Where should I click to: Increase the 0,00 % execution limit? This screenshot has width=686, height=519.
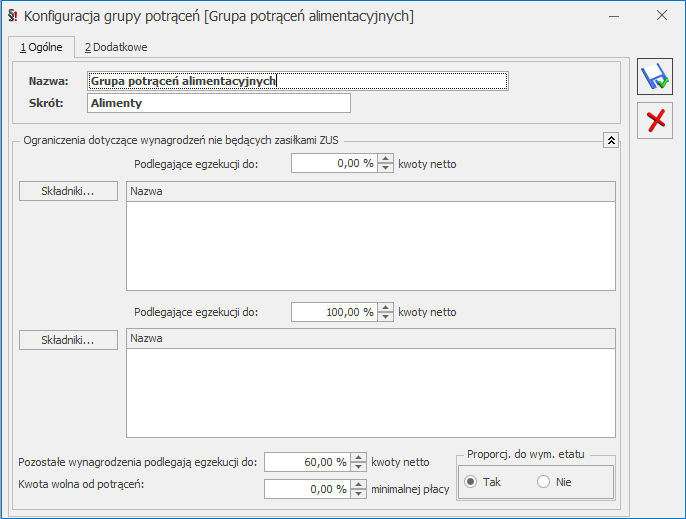click(x=386, y=158)
